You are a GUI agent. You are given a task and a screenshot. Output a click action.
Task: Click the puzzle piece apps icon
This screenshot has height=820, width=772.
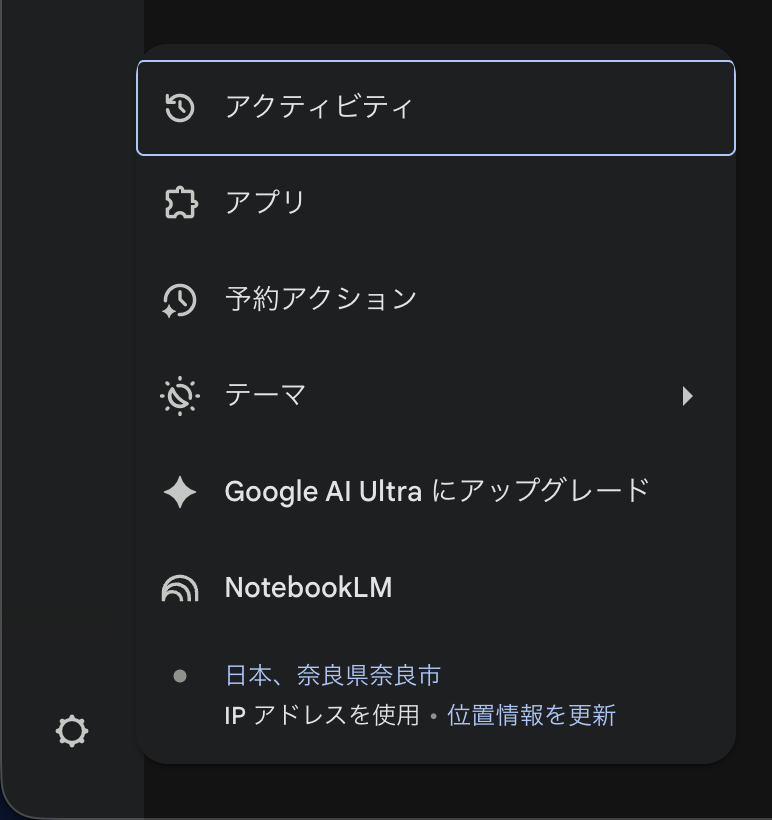[x=180, y=203]
